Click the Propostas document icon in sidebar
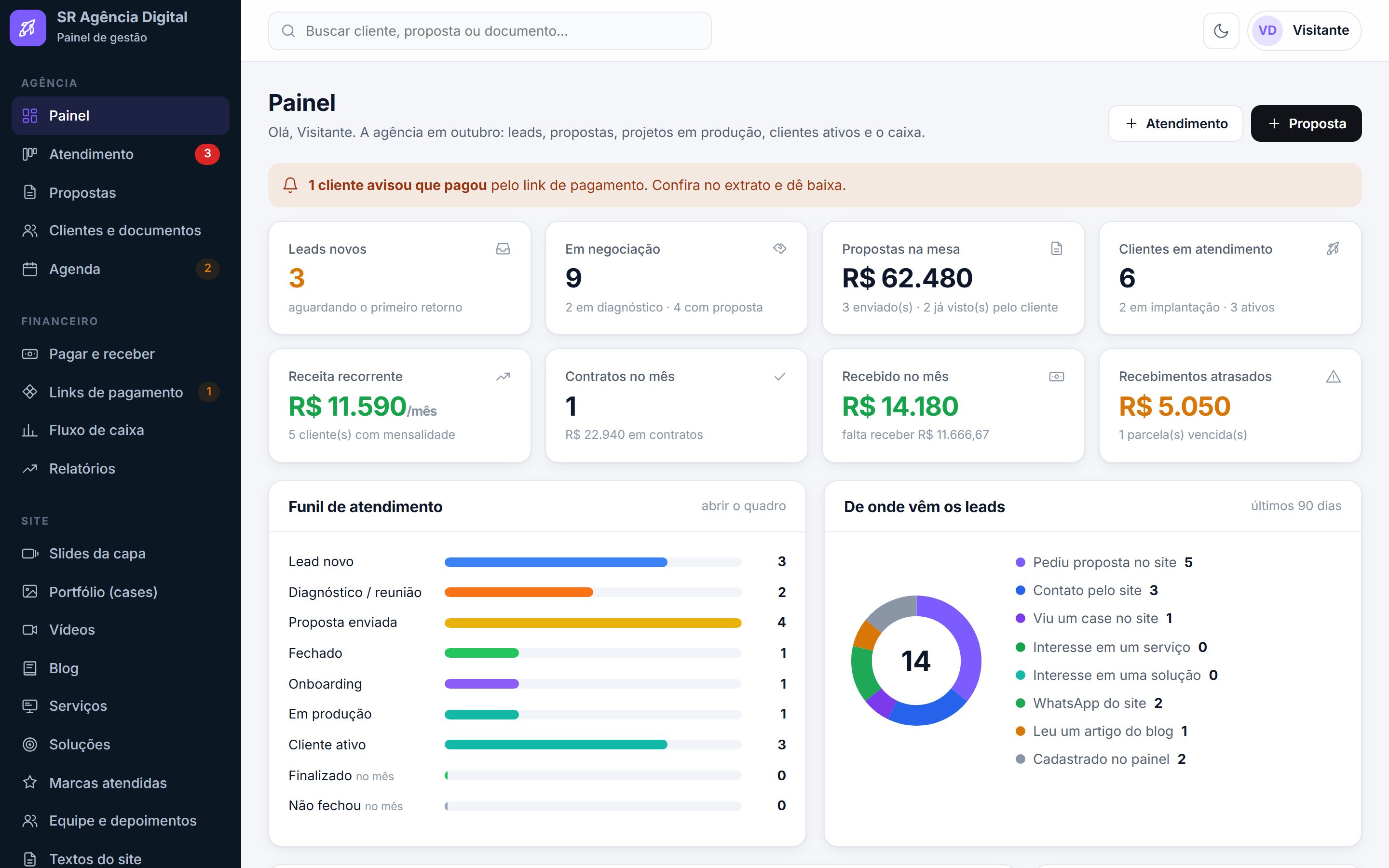 [x=30, y=192]
